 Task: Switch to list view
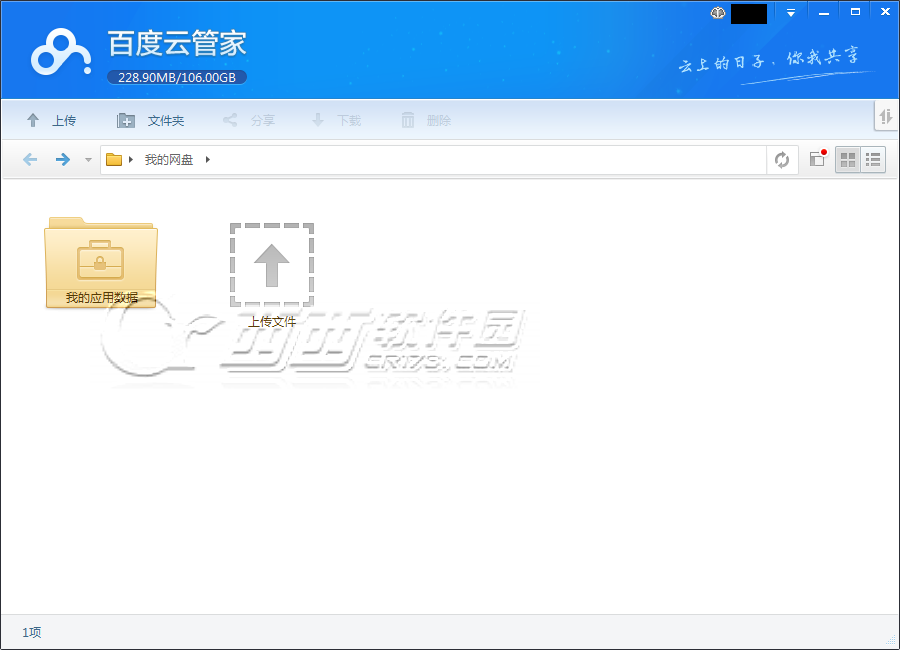pos(873,160)
